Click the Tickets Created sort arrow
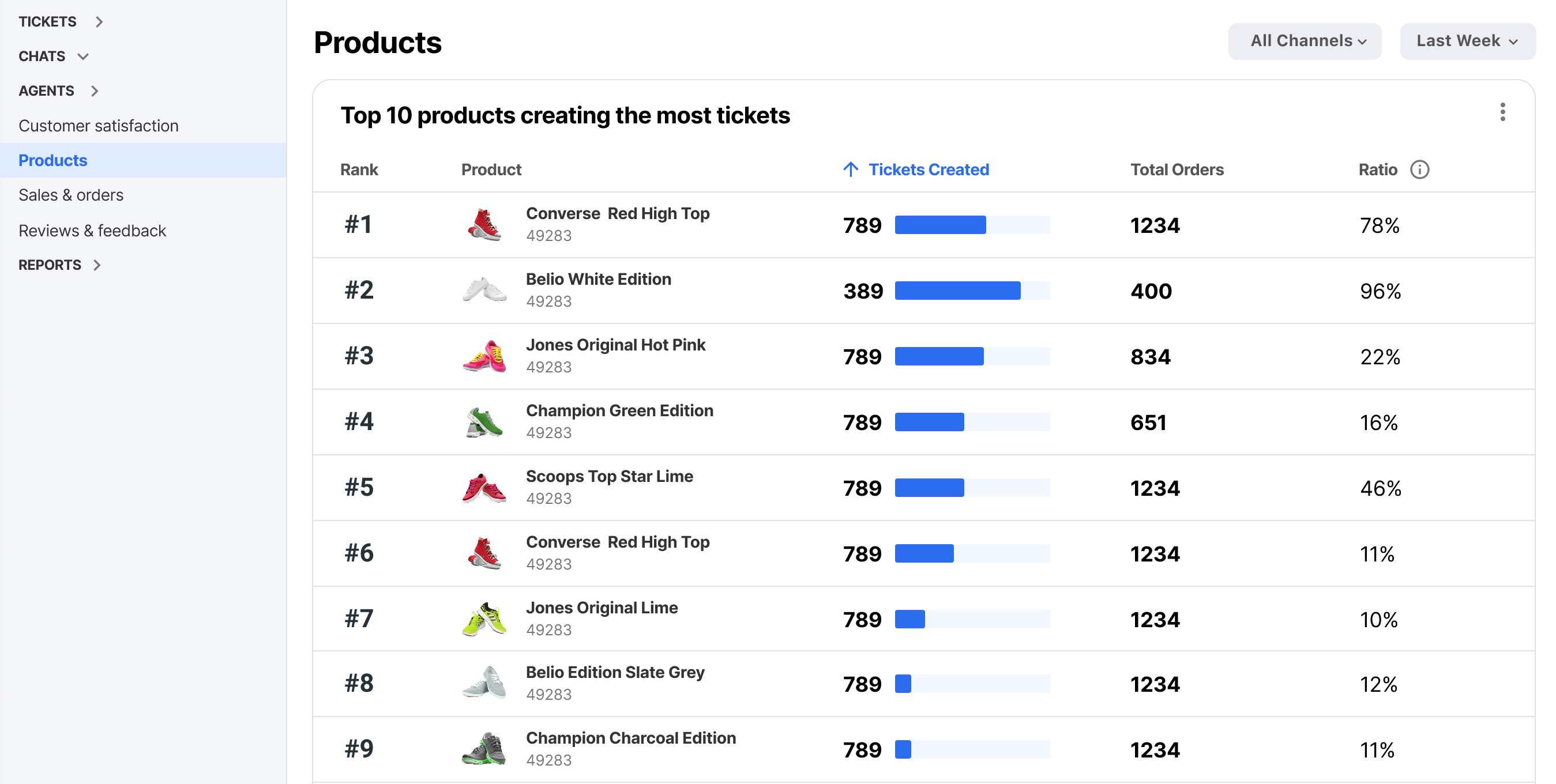Image resolution: width=1556 pixels, height=784 pixels. [x=851, y=169]
